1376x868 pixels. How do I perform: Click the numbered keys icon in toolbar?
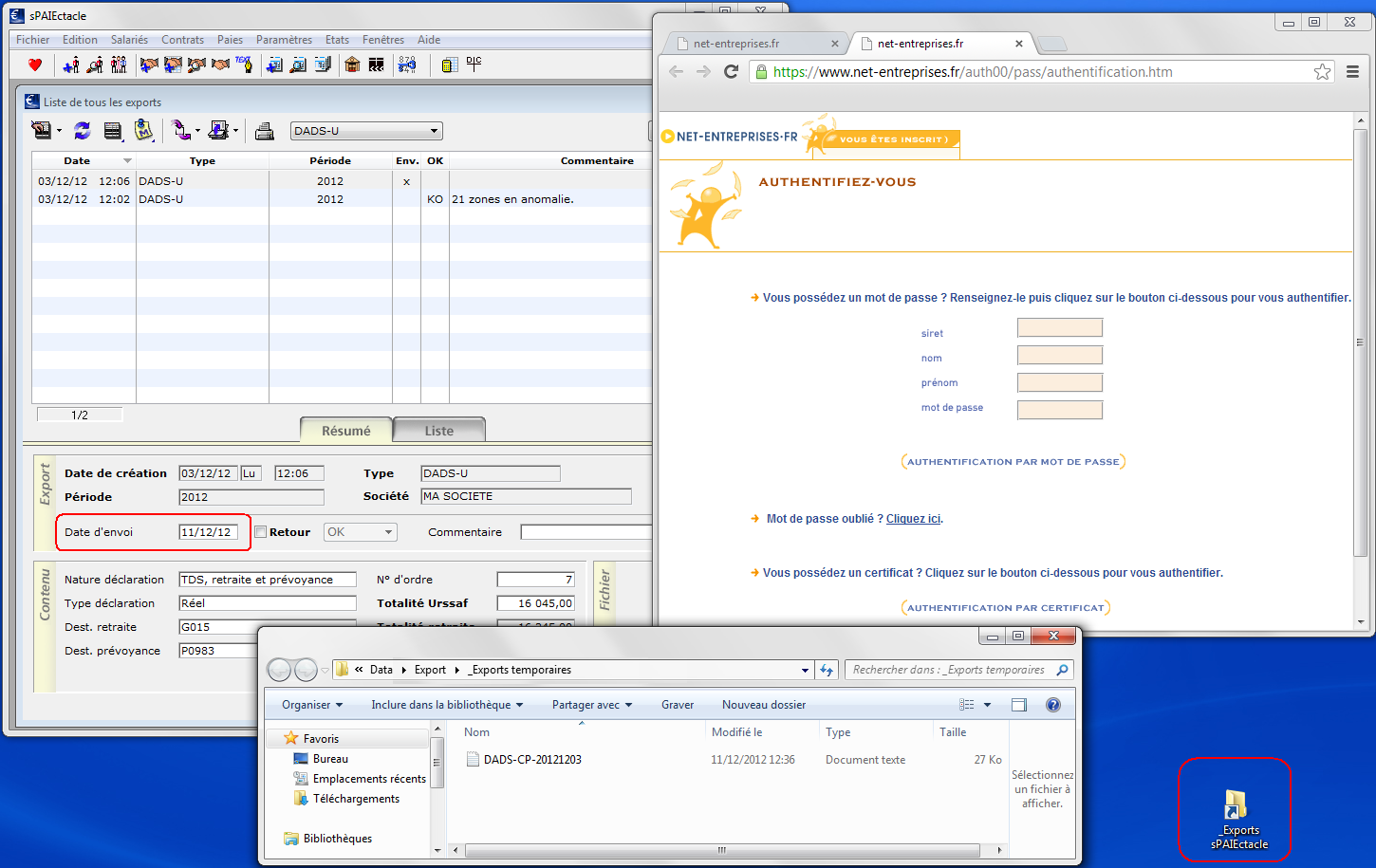(x=407, y=65)
